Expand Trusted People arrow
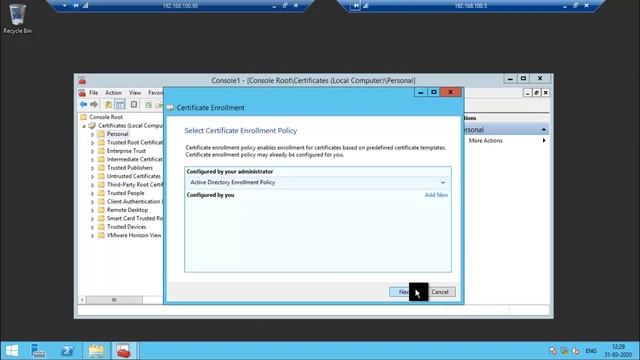This screenshot has height=360, width=640. coord(92,193)
